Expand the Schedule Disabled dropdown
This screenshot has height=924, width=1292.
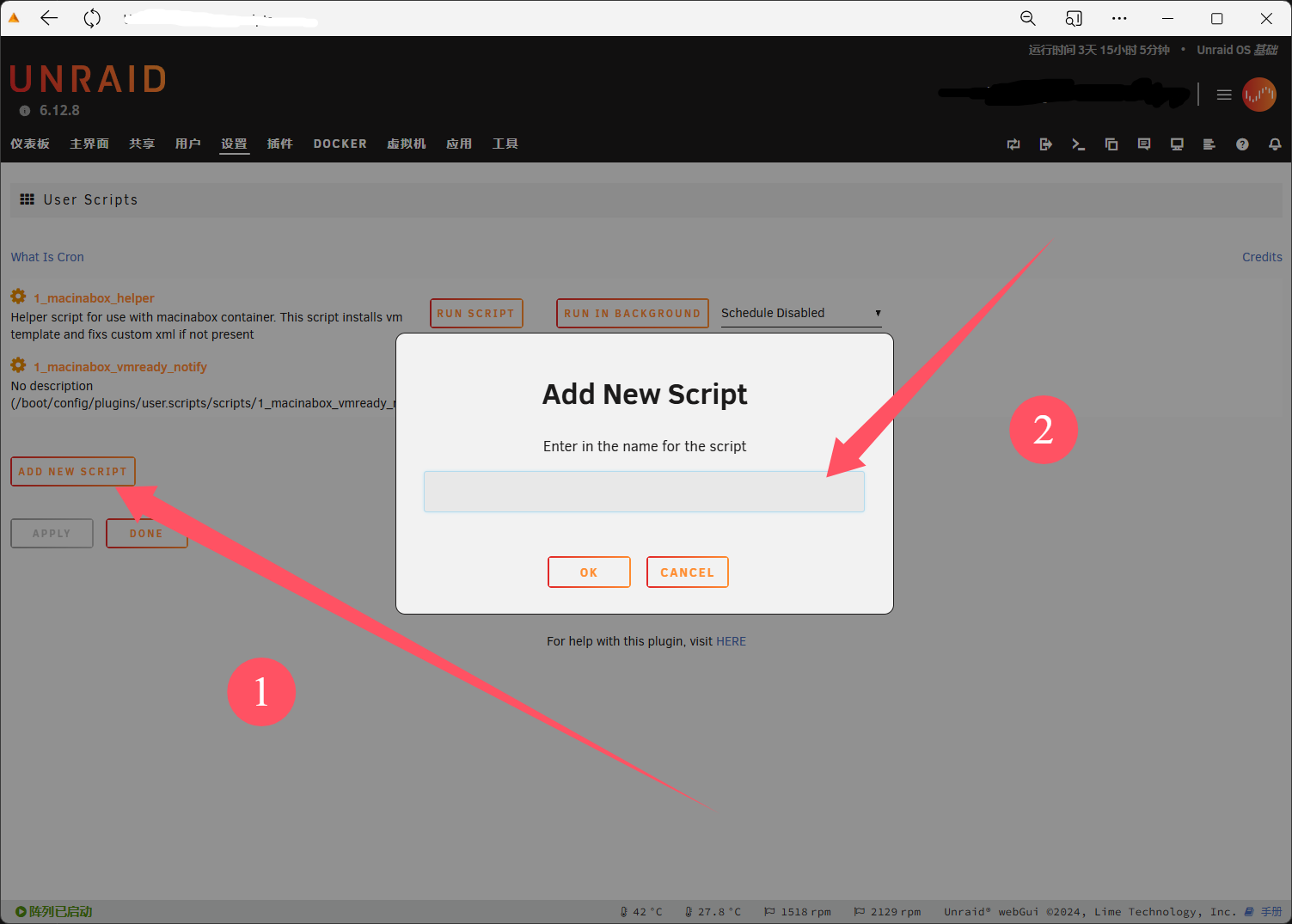coord(800,313)
